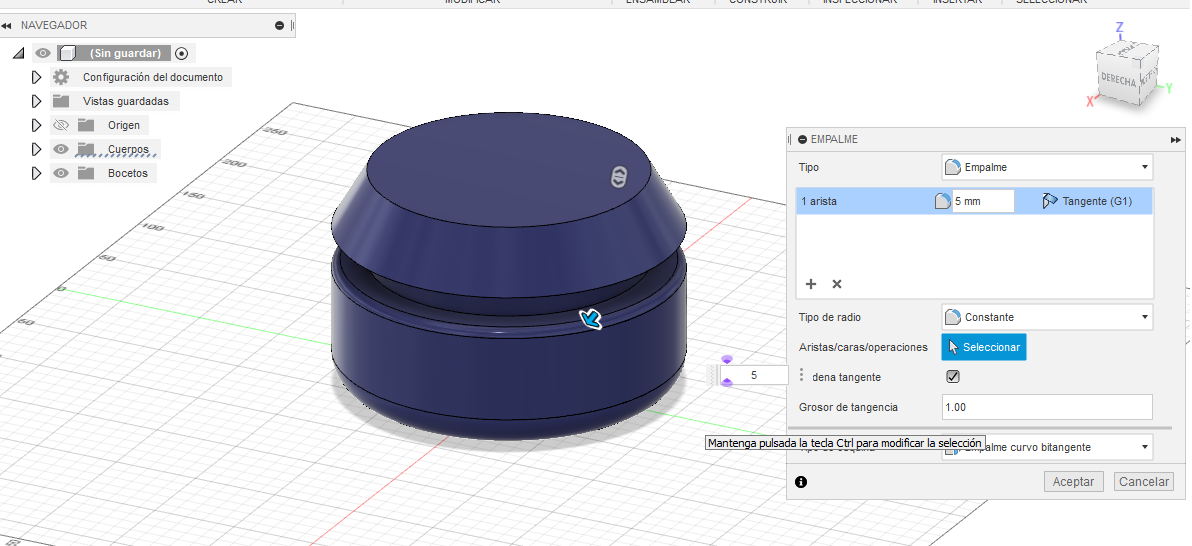Select the '1 arista' selection row
Screen dimensions: 1192x546
(x=975, y=202)
